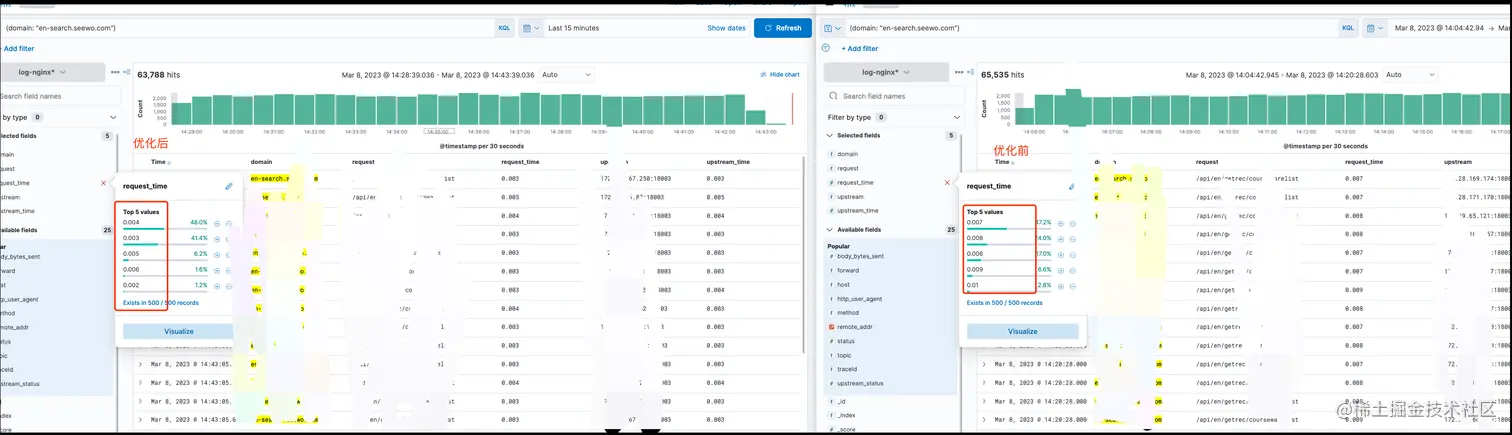Filter for value 0.007 plus icon in right popover
Viewport: 1512px width, 435px height.
[x=1060, y=223]
